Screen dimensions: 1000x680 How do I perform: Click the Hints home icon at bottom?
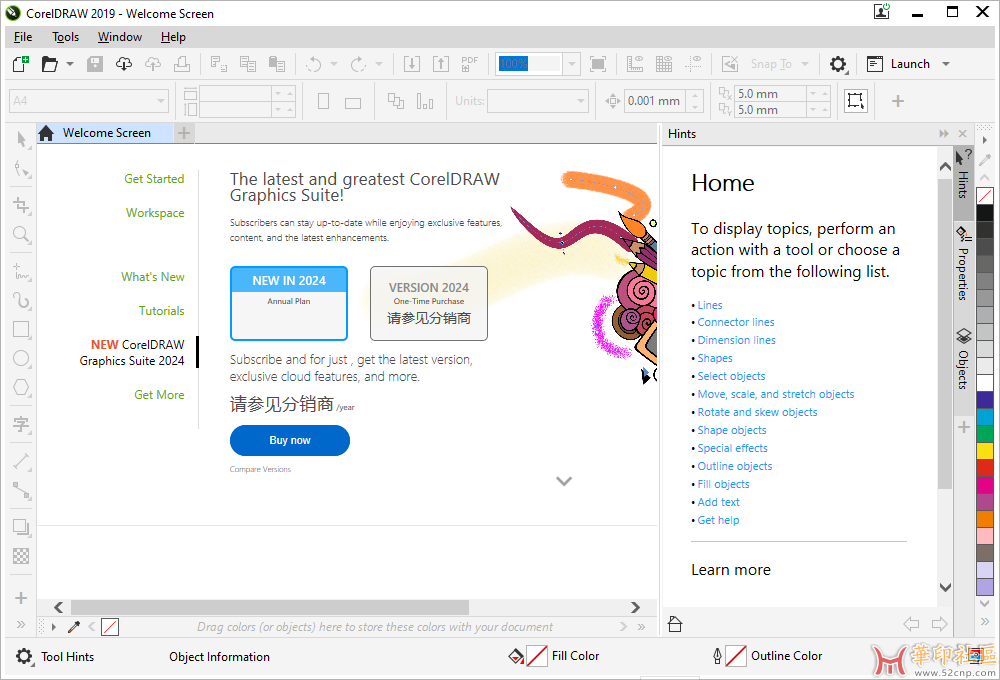click(x=675, y=624)
